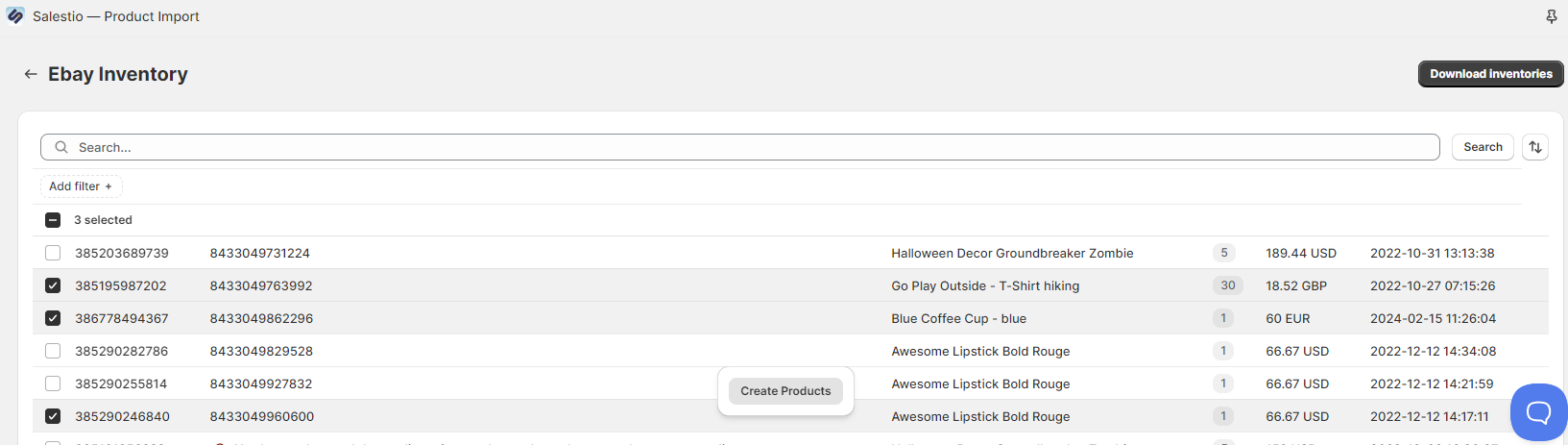This screenshot has width=1568, height=445.
Task: Check the row for item 385290282786
Action: [53, 351]
